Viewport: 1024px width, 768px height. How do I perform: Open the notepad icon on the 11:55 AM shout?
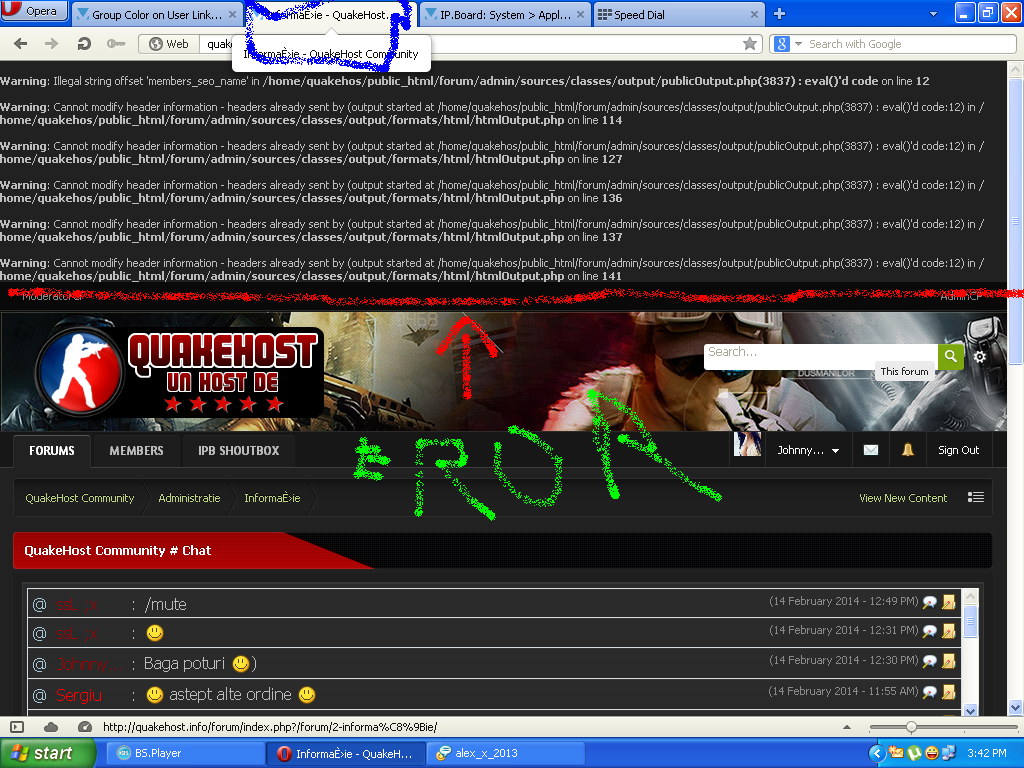[949, 692]
